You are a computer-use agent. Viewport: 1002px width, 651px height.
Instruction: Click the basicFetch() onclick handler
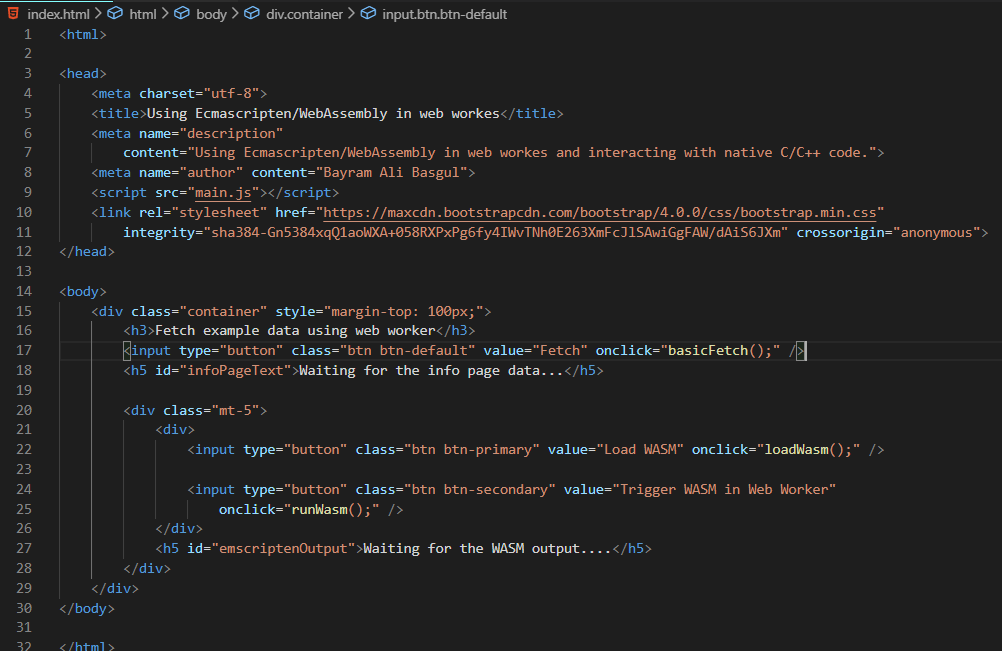[720, 350]
